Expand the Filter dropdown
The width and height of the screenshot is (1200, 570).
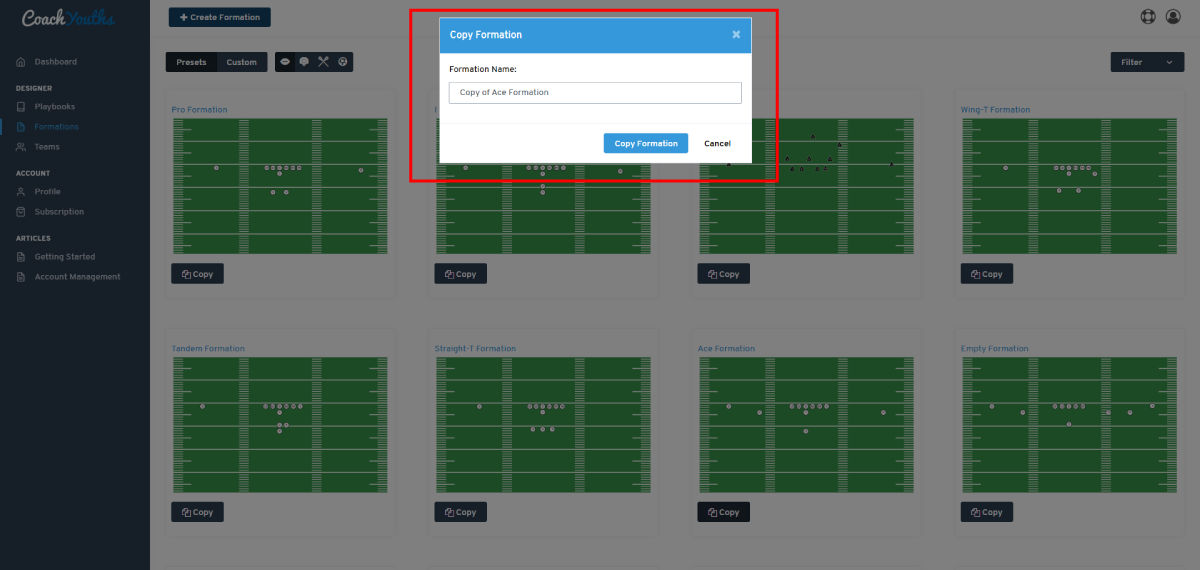[x=1147, y=62]
